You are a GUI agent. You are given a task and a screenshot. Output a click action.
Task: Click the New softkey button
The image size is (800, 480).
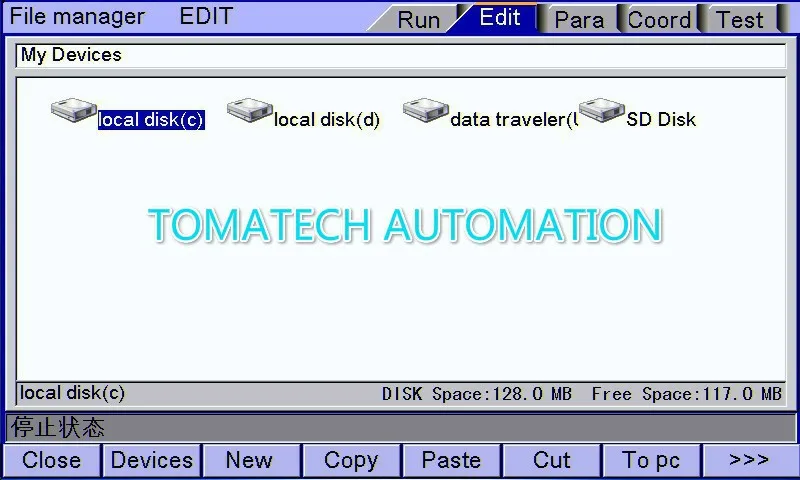[252, 461]
